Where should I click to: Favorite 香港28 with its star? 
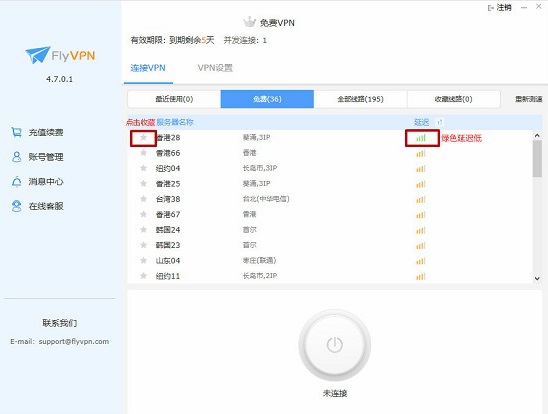coord(143,137)
